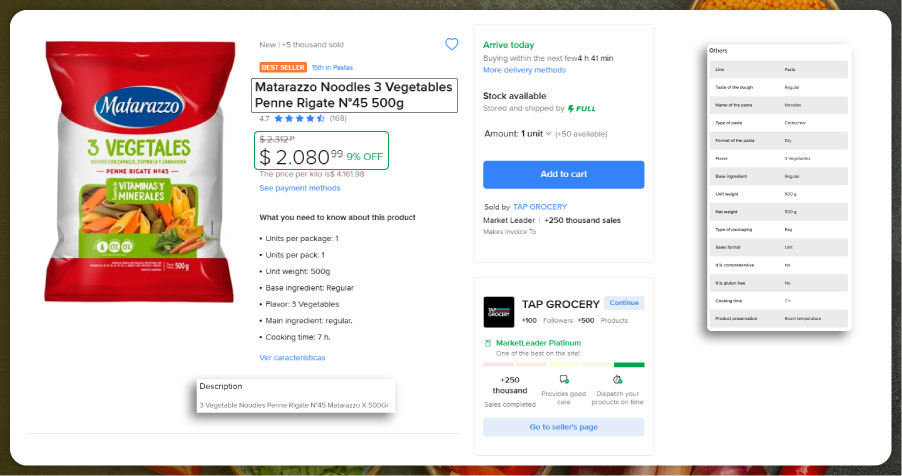Image resolution: width=902 pixels, height=476 pixels.
Task: Click the TAP GROCERY seller logo
Action: 498,311
